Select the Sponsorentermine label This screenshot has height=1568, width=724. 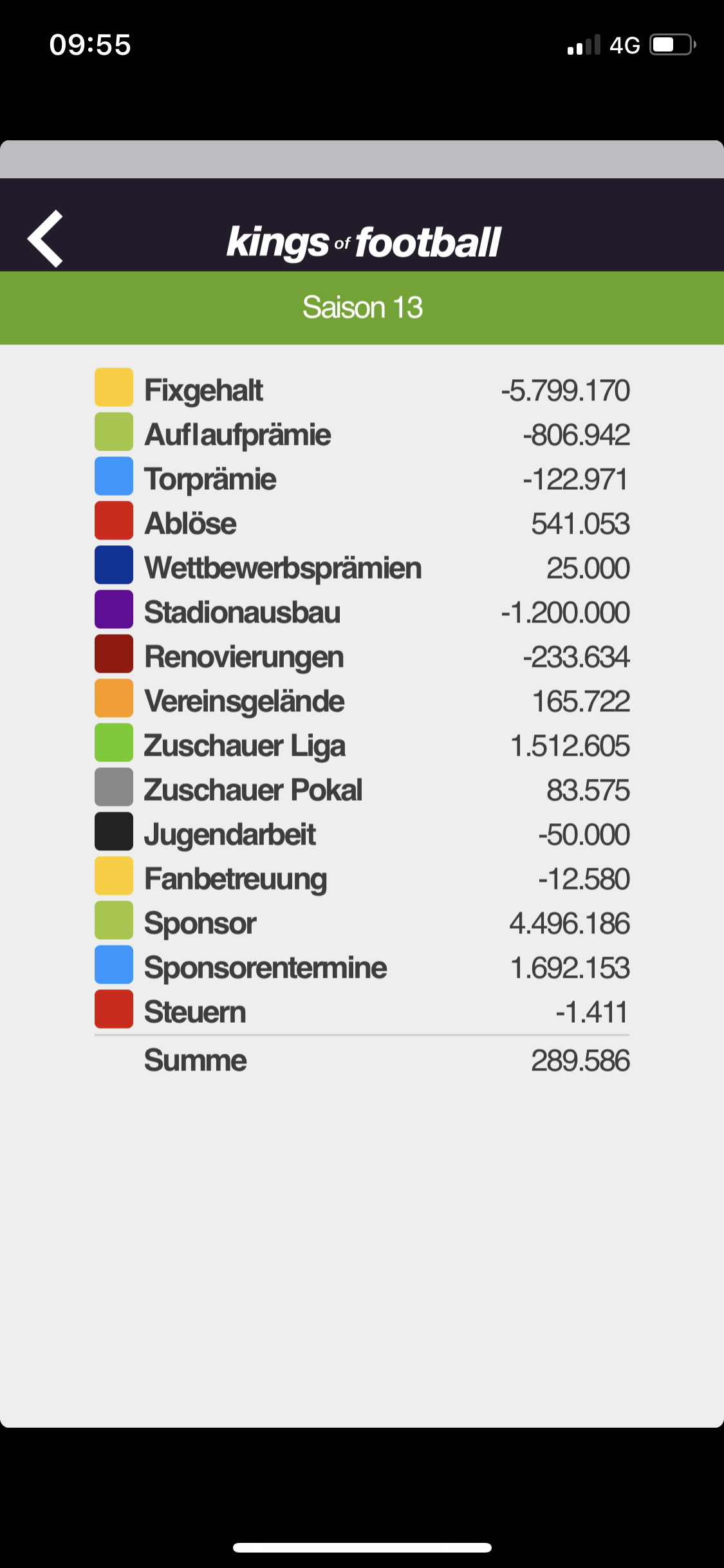[265, 967]
